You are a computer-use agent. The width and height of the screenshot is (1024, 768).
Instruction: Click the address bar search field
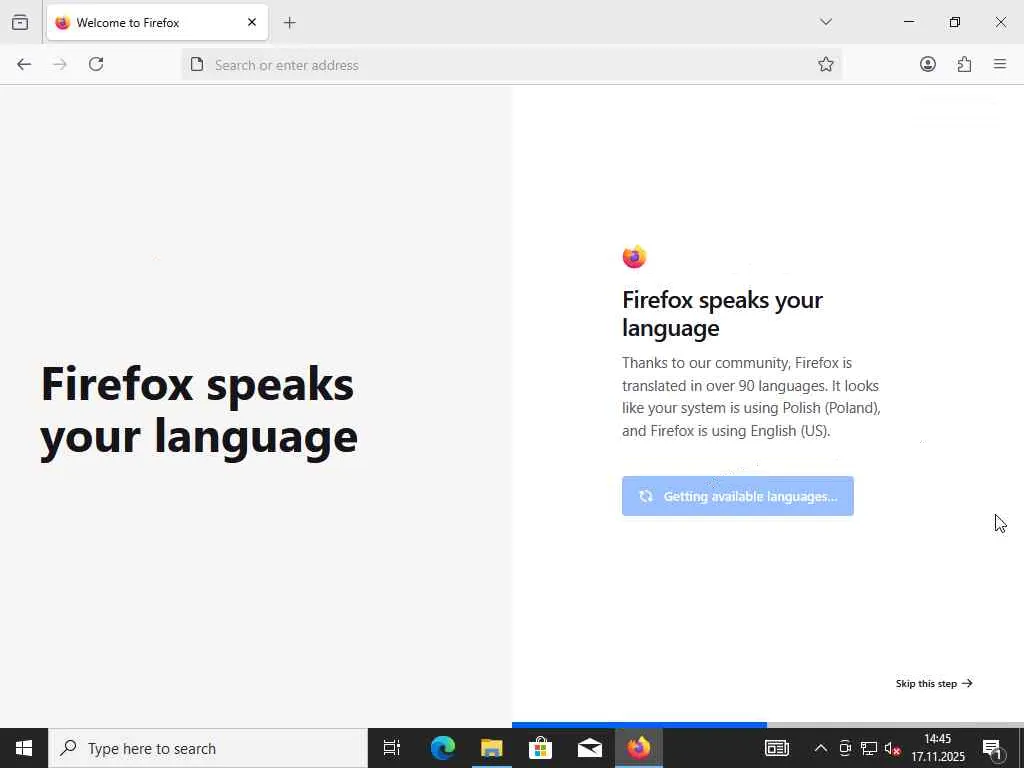pos(511,65)
